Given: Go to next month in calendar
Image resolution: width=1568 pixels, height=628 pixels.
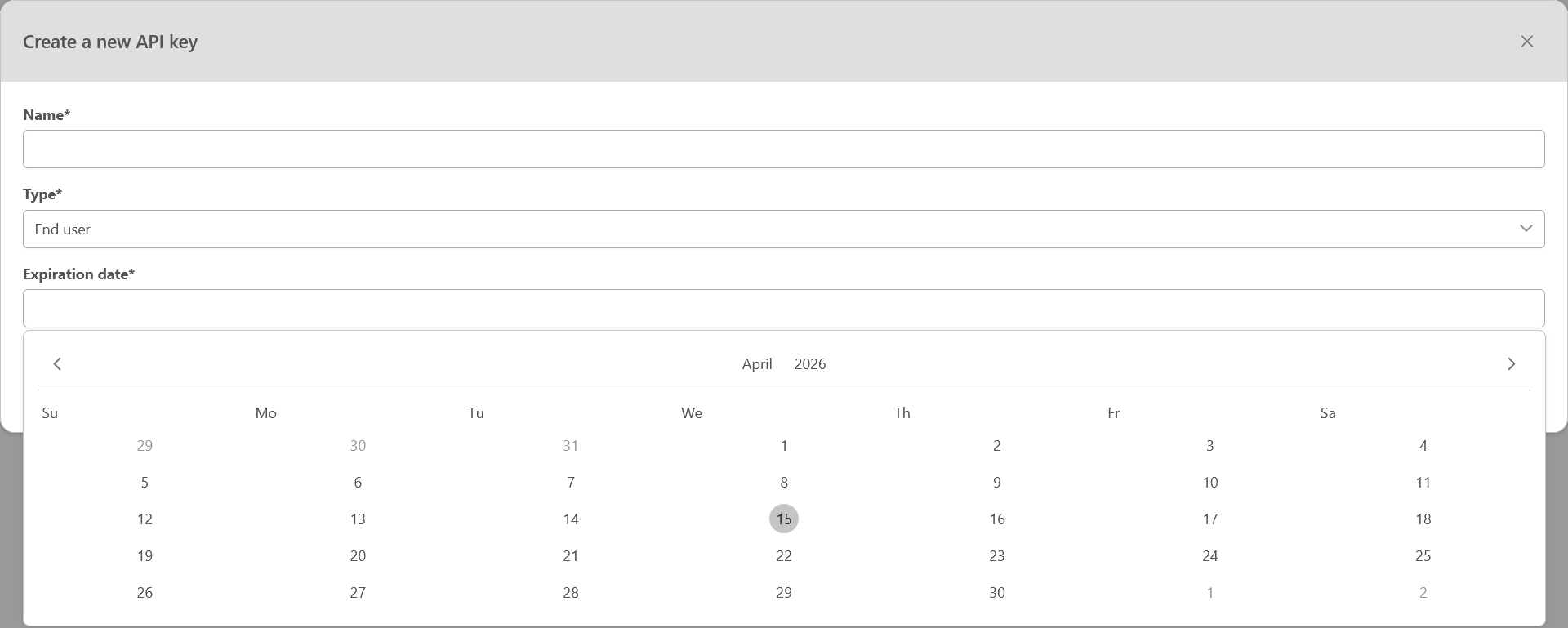Looking at the screenshot, I should click(1511, 363).
